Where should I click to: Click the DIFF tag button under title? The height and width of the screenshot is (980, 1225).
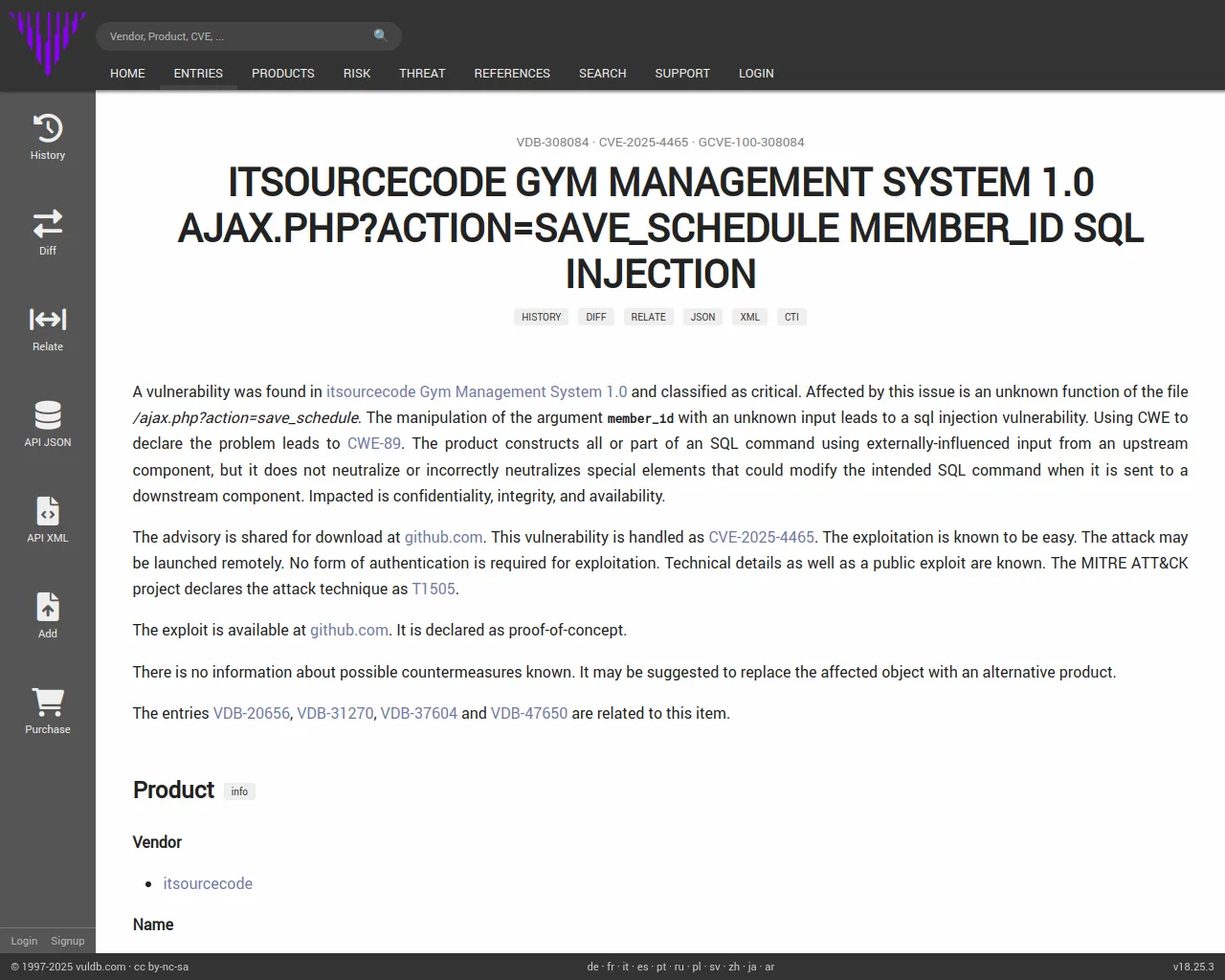[x=596, y=317]
